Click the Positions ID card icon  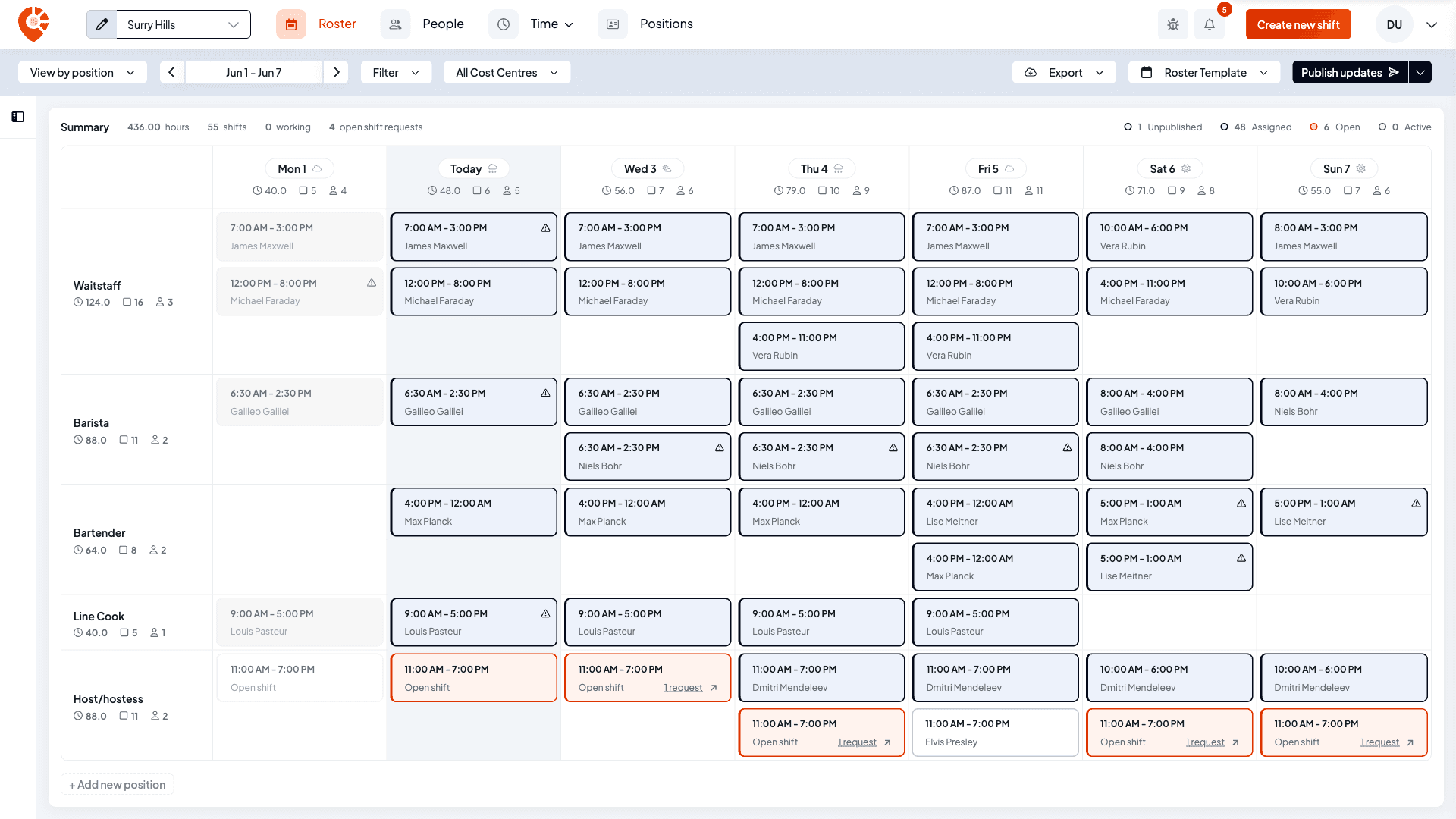tap(613, 24)
